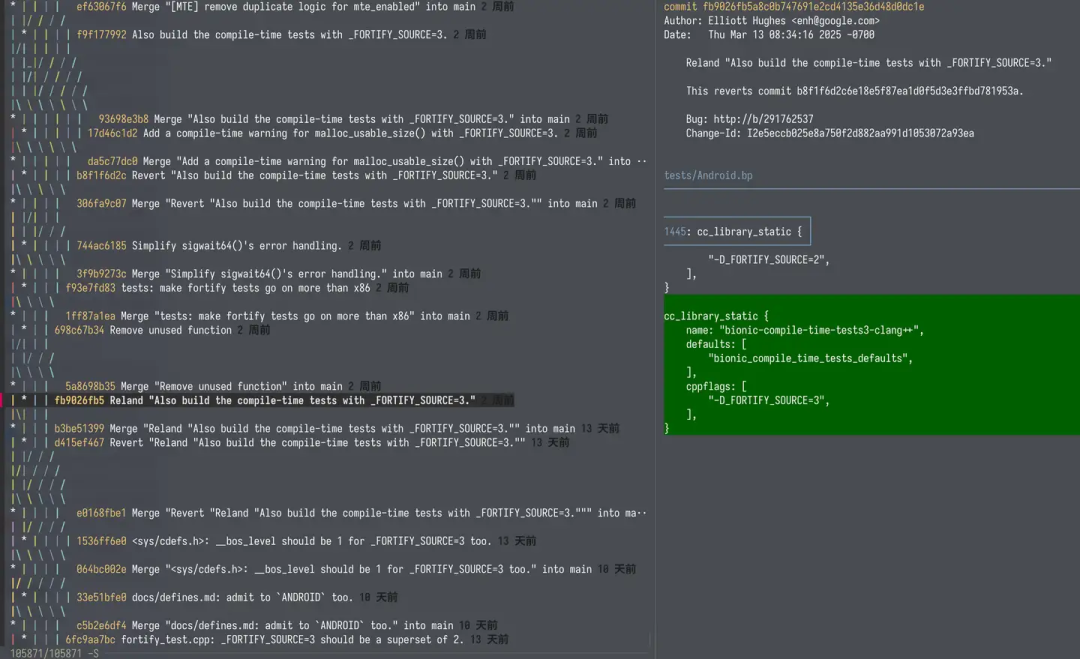
Task: Select commit 1536ff6e0 <sys/cdefs.h> __bos_level
Action: 306,541
